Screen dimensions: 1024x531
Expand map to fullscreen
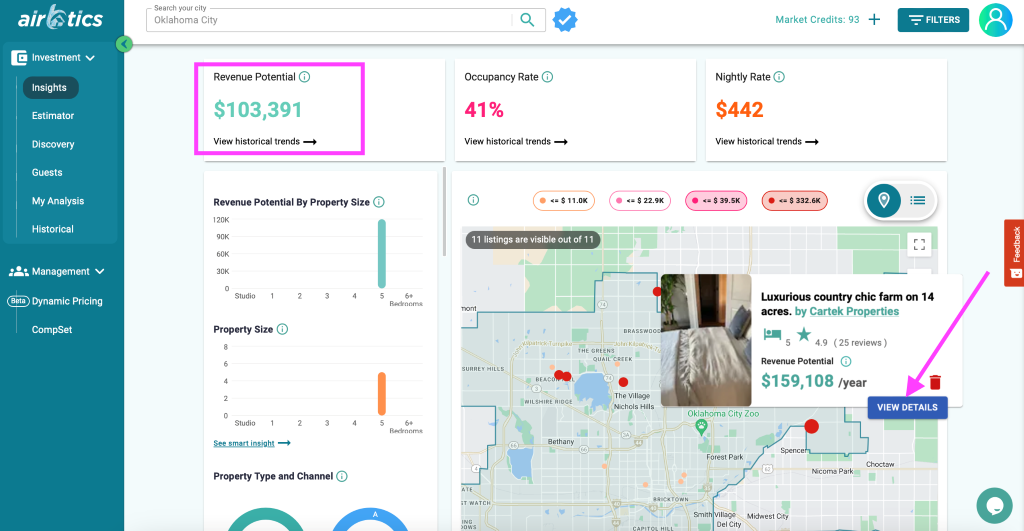click(919, 245)
